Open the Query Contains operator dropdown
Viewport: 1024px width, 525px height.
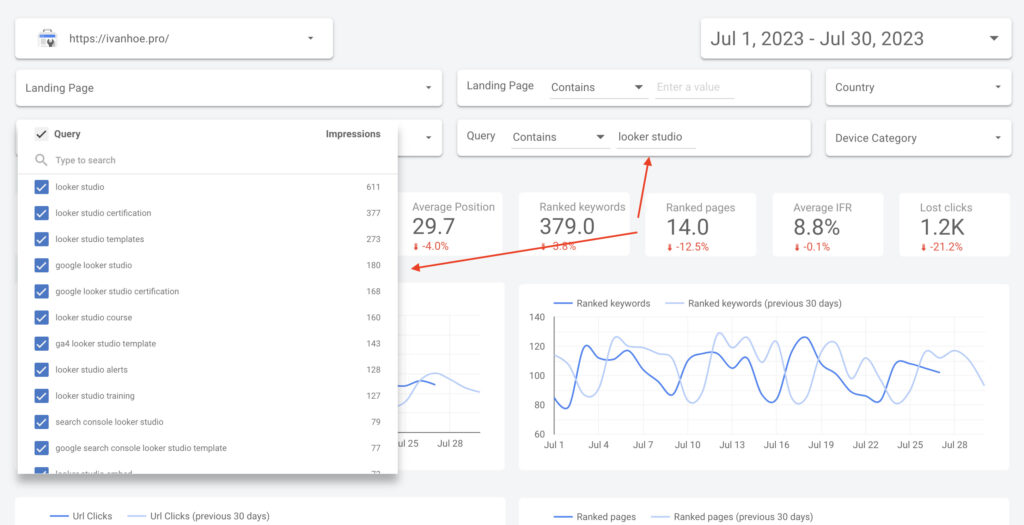coord(559,137)
